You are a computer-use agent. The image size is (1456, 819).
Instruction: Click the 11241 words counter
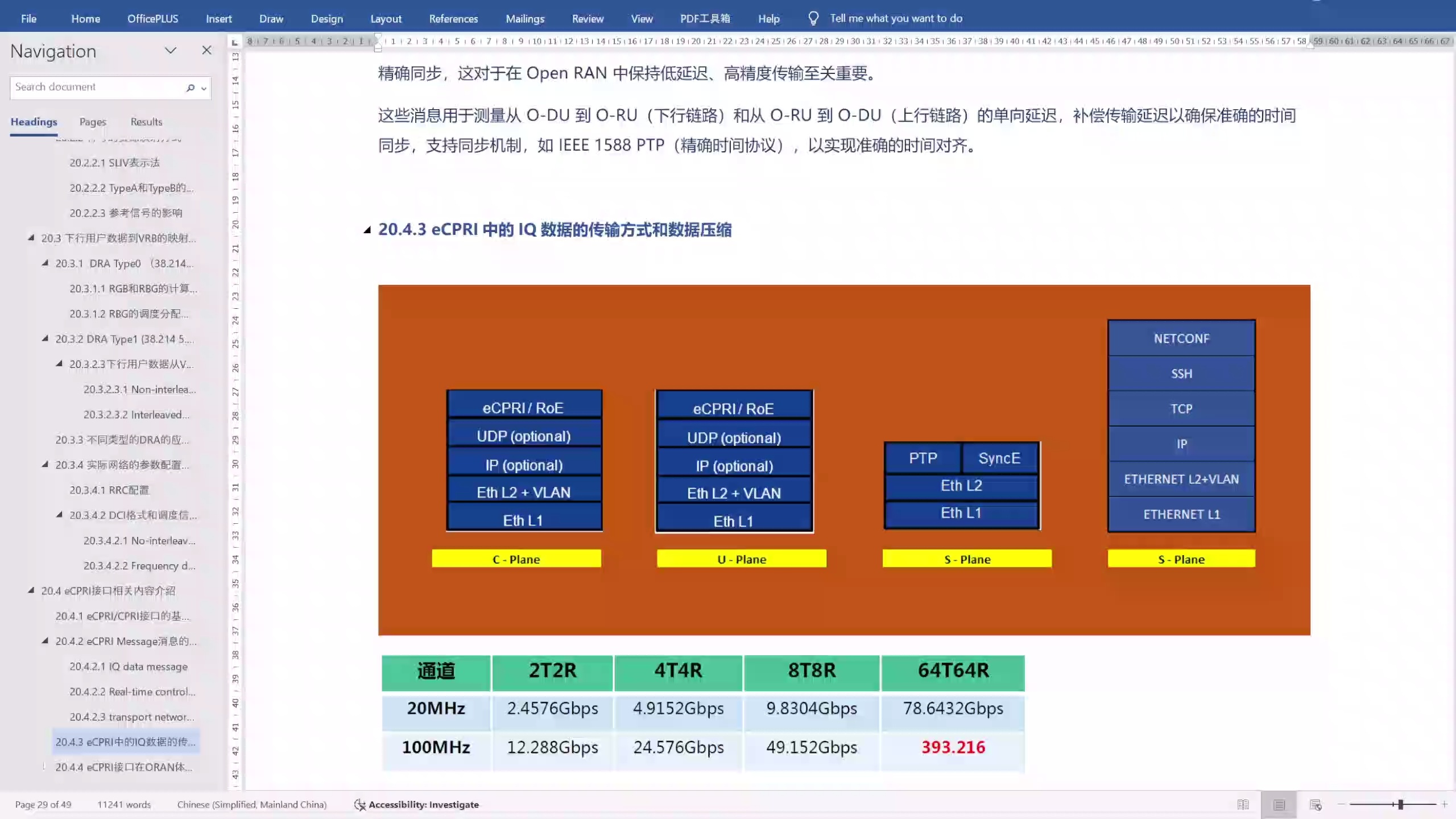[x=123, y=804]
